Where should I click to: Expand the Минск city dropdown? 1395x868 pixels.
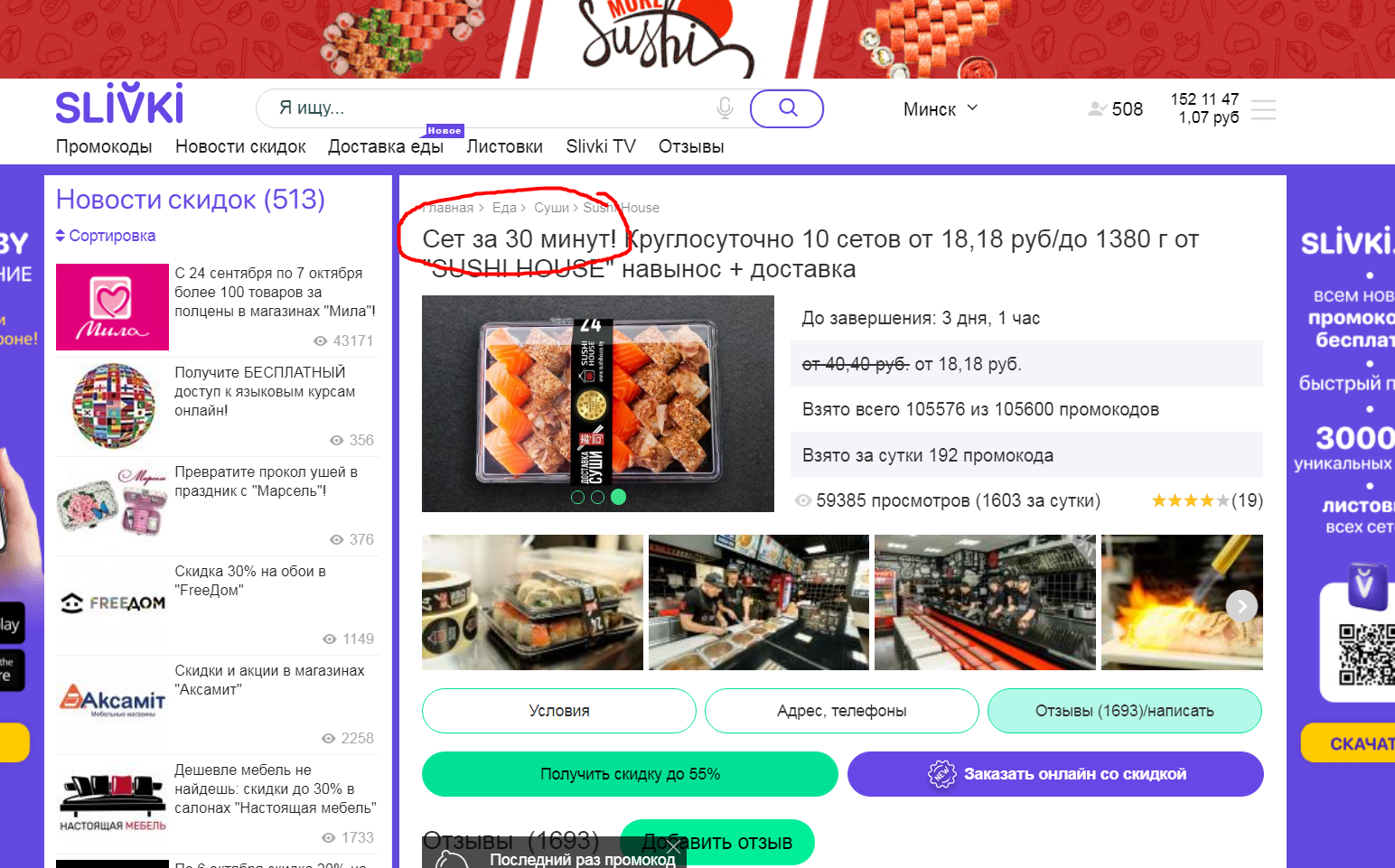941,108
